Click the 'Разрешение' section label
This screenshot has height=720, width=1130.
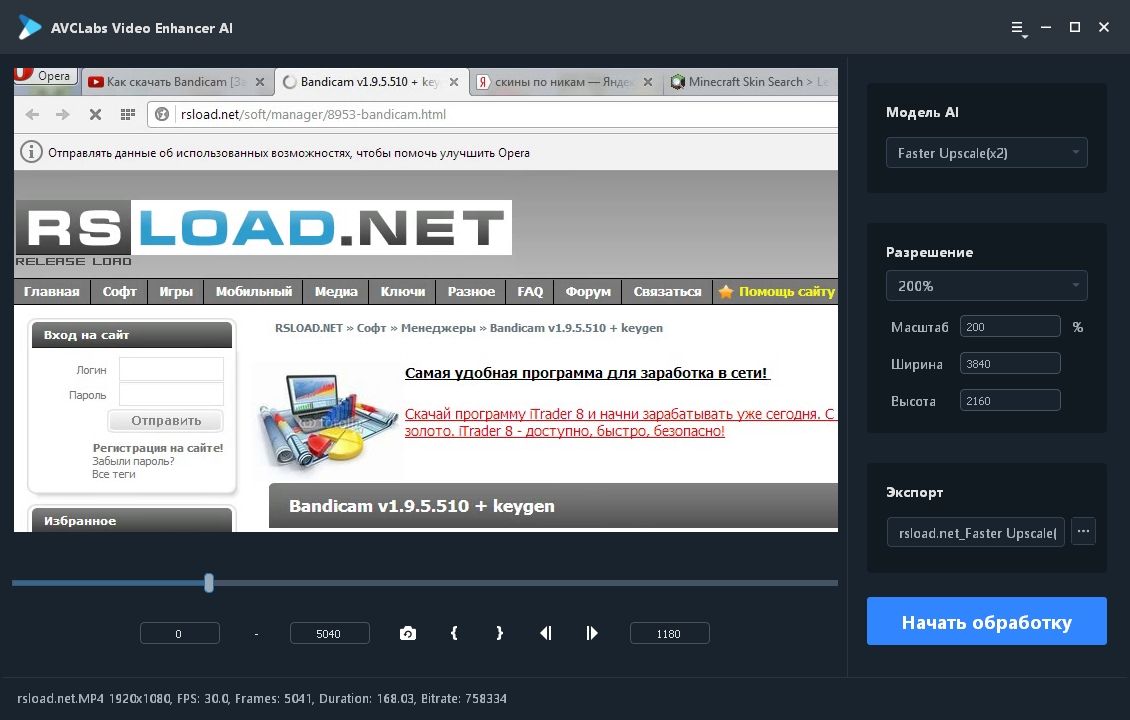pos(929,252)
